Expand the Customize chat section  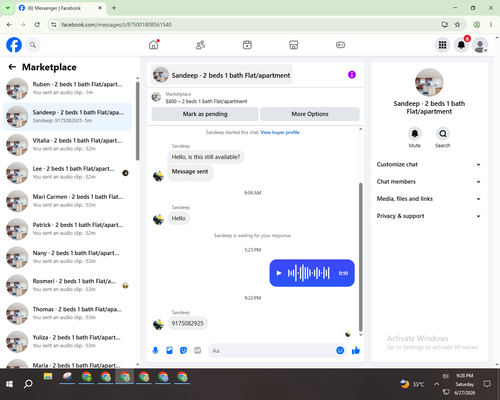click(x=429, y=164)
